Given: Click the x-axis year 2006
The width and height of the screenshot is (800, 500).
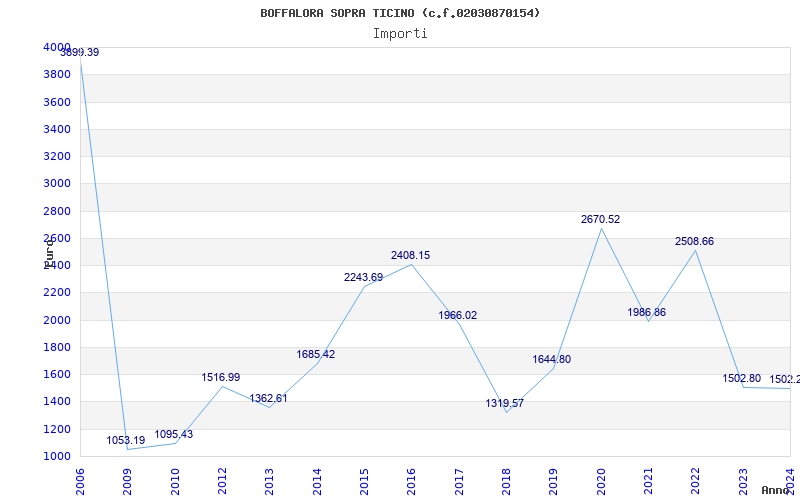Looking at the screenshot, I should coord(80,482).
